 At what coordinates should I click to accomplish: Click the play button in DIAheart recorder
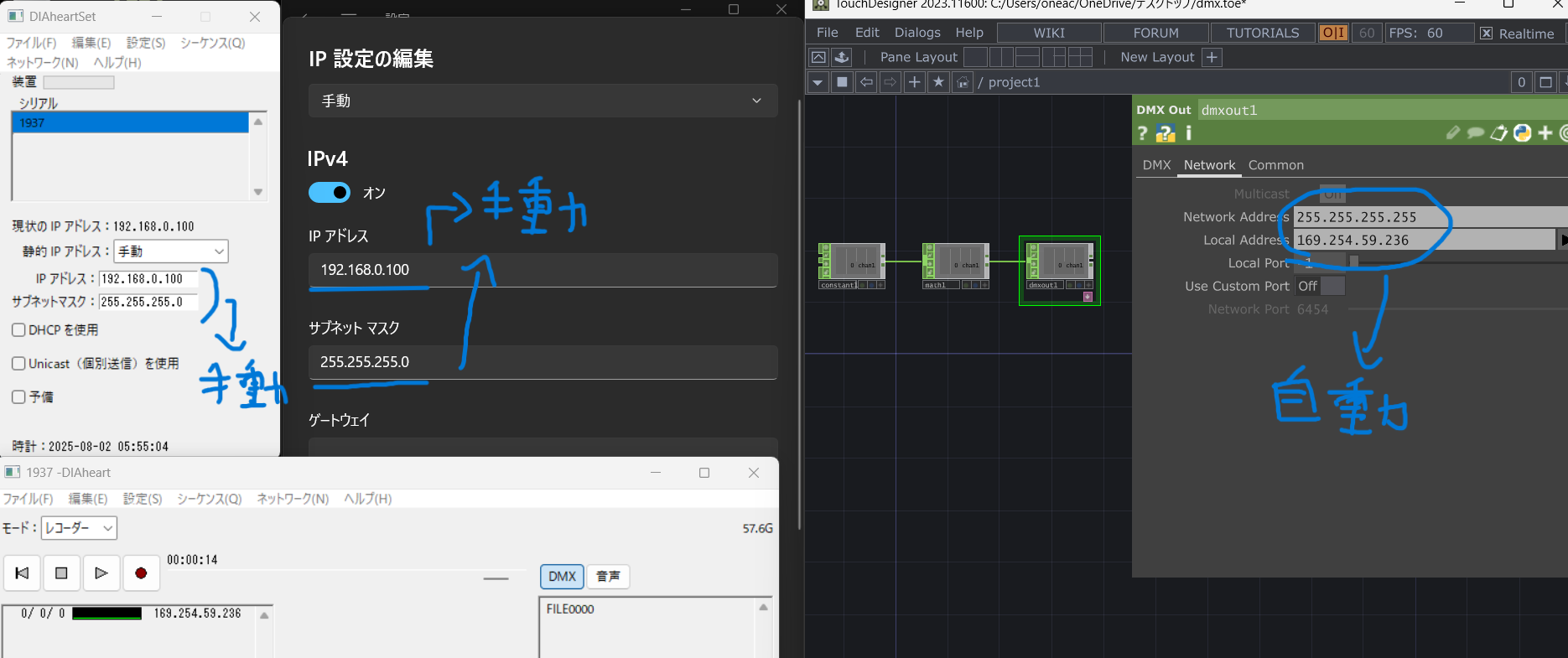point(101,573)
